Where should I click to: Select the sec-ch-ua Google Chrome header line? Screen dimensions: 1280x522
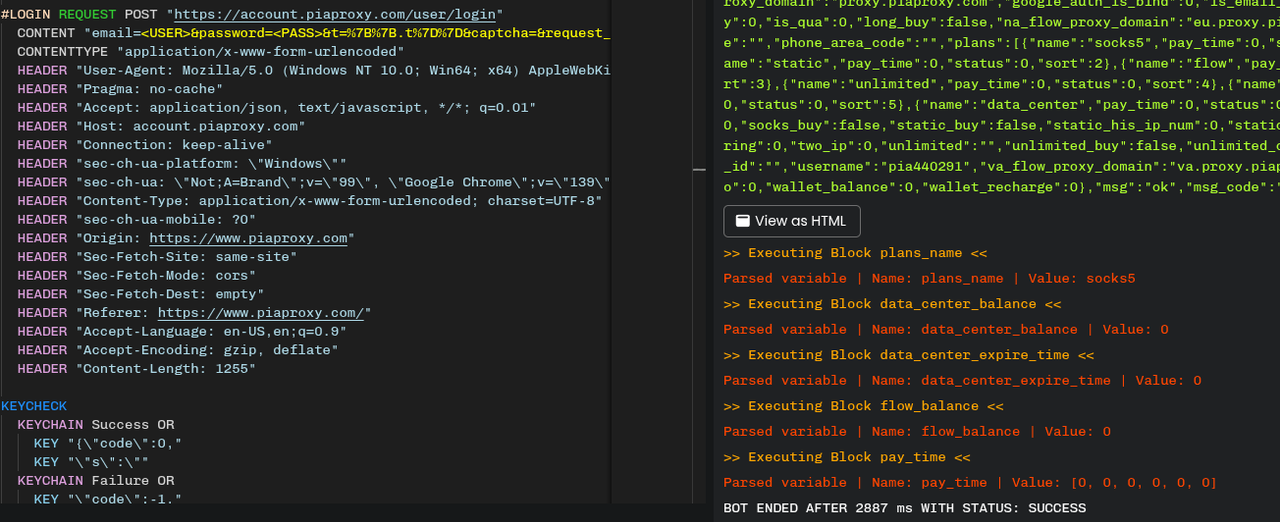pyautogui.click(x=313, y=182)
